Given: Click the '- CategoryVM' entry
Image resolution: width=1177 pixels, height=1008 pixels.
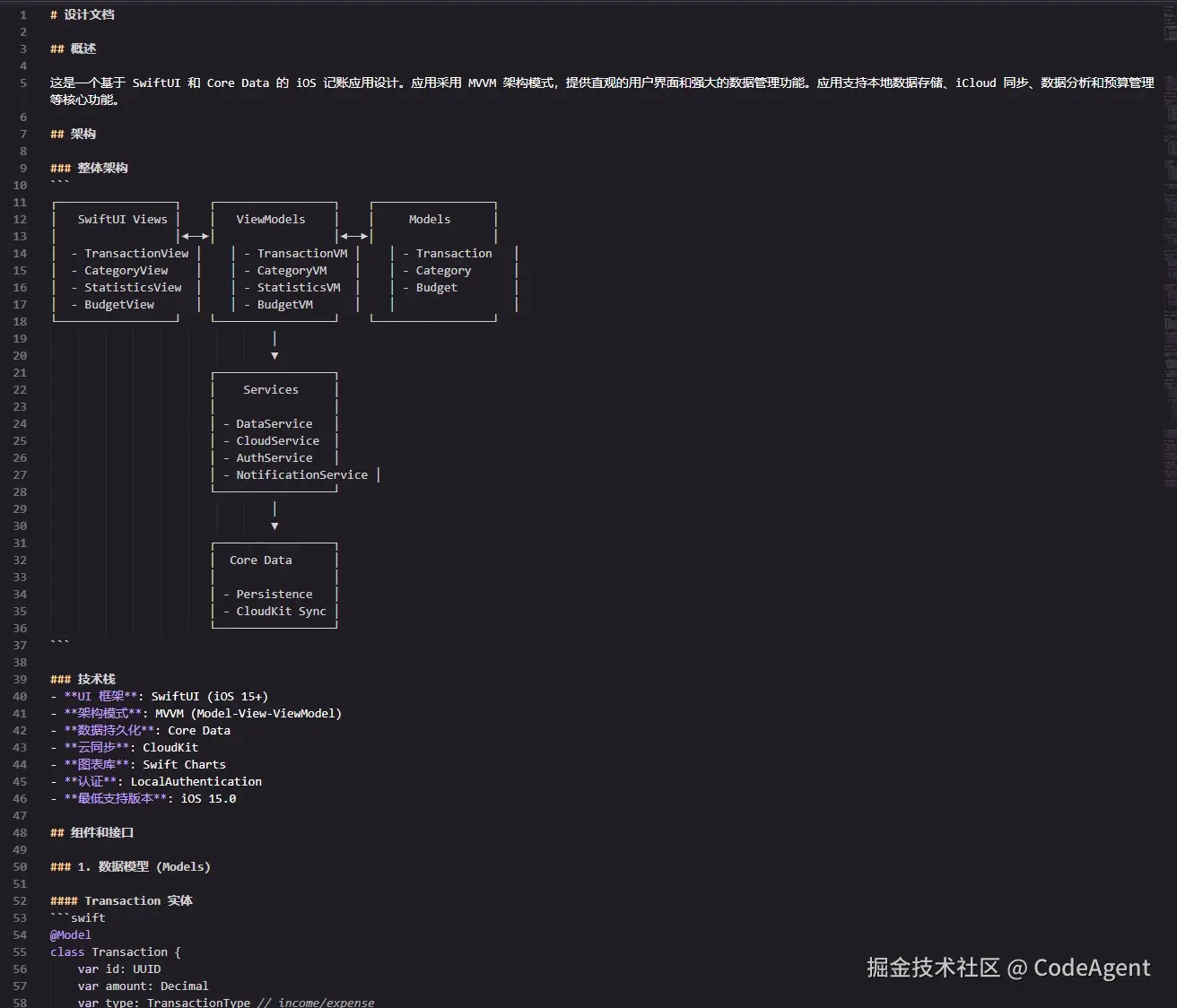Looking at the screenshot, I should pos(285,270).
